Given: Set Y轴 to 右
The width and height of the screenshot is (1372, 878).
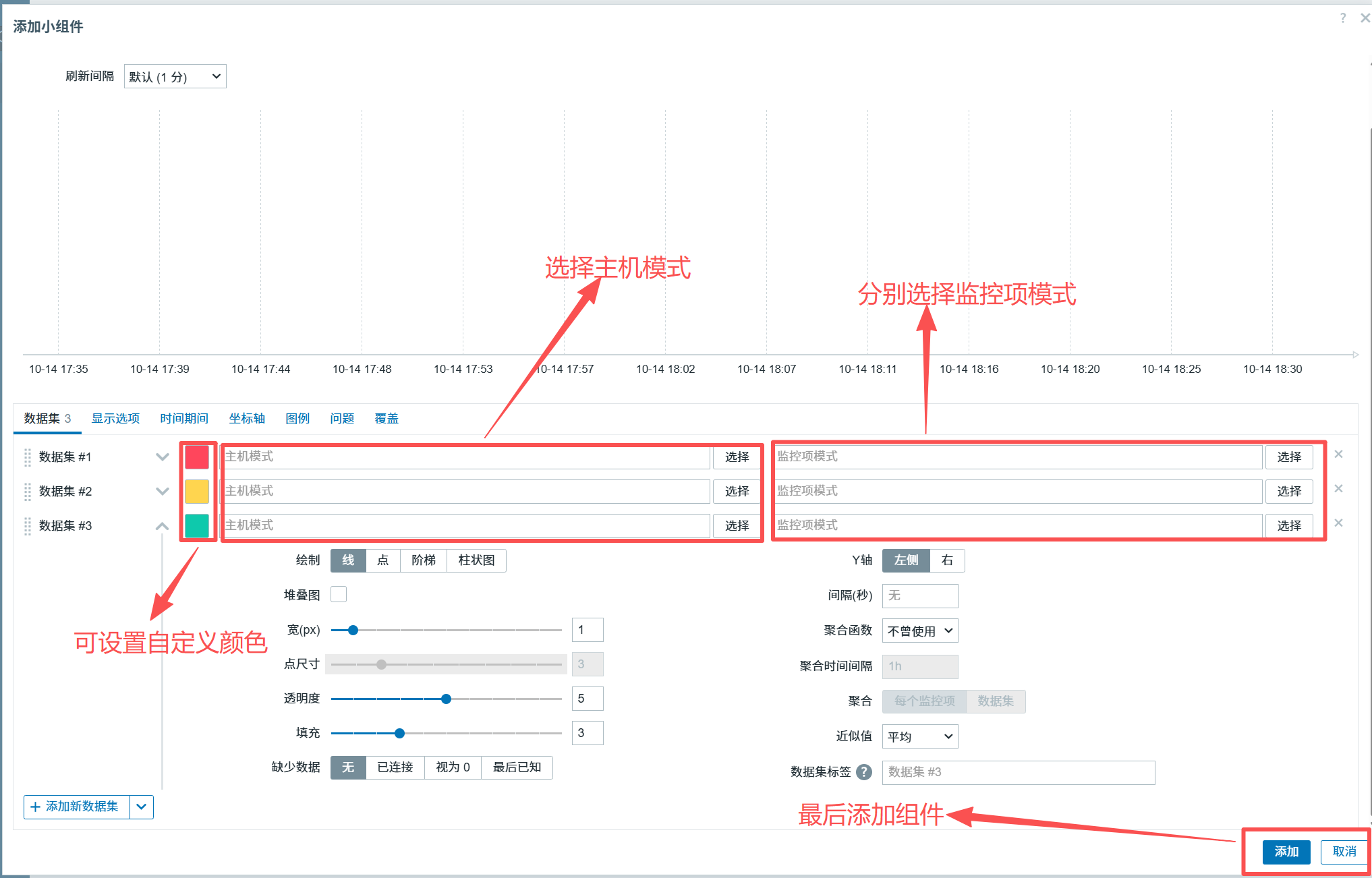Looking at the screenshot, I should pyautogui.click(x=947, y=560).
